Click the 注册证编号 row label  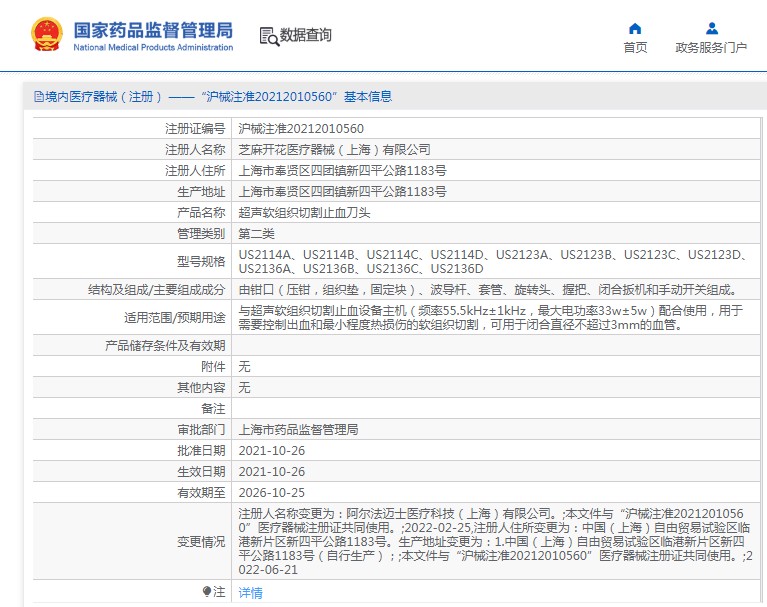point(195,129)
